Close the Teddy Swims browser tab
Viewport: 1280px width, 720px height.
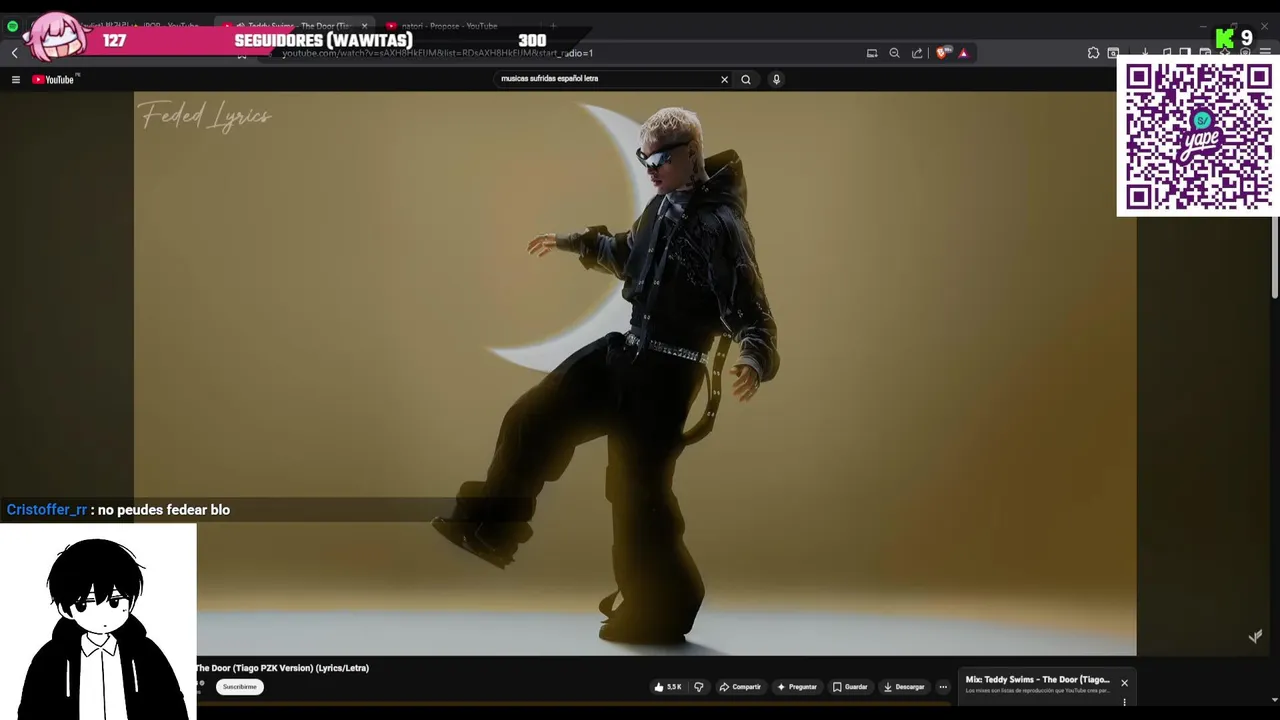pyautogui.click(x=364, y=26)
